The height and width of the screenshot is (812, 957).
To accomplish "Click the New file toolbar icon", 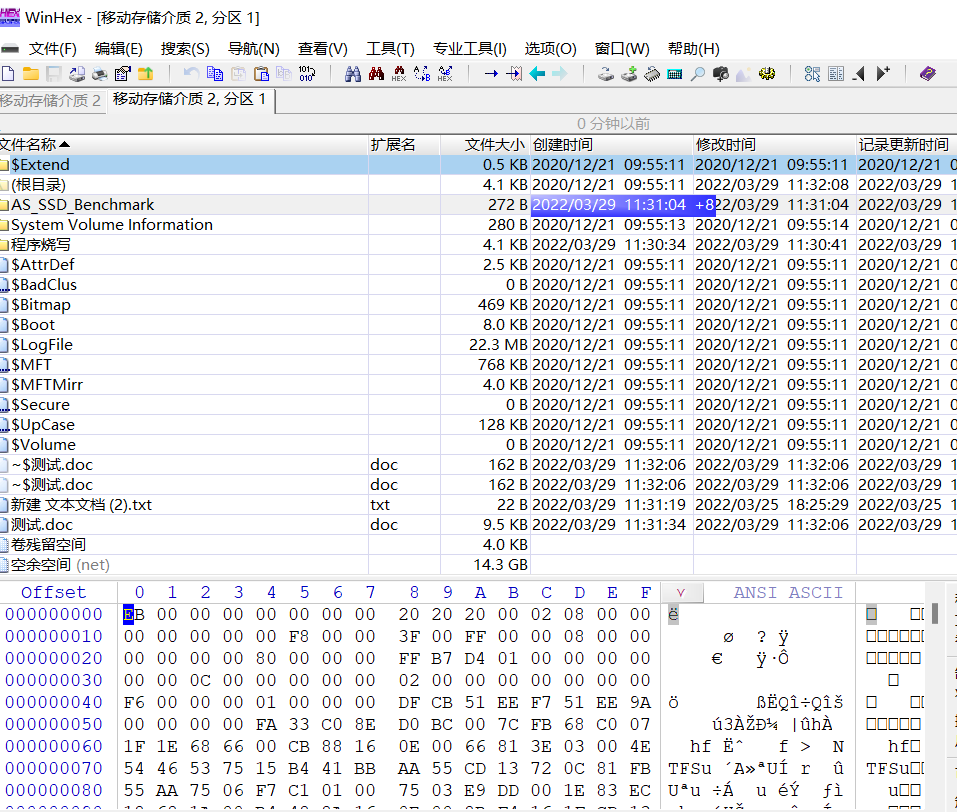I will click(x=8, y=74).
